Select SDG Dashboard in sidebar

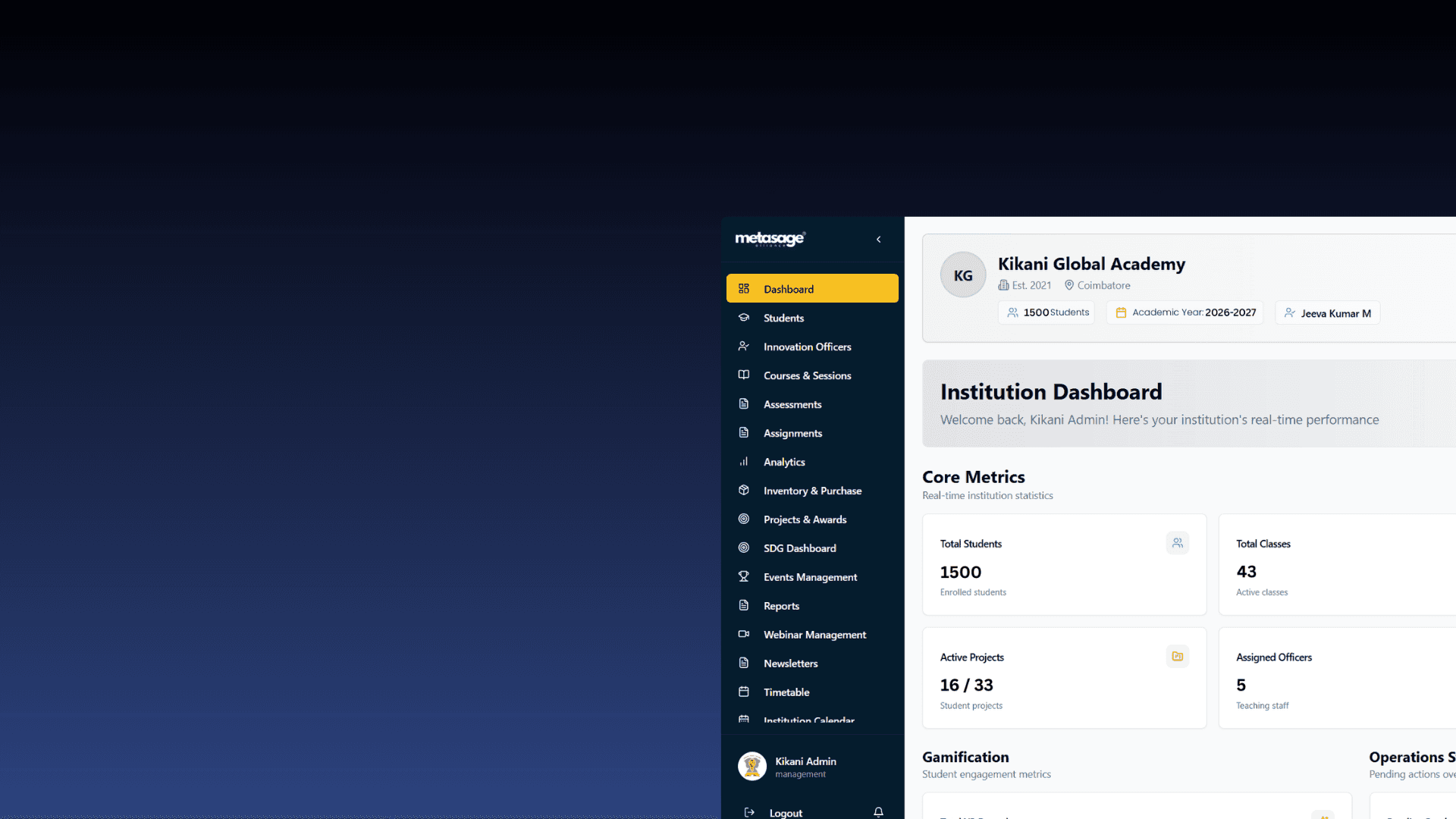click(x=799, y=549)
